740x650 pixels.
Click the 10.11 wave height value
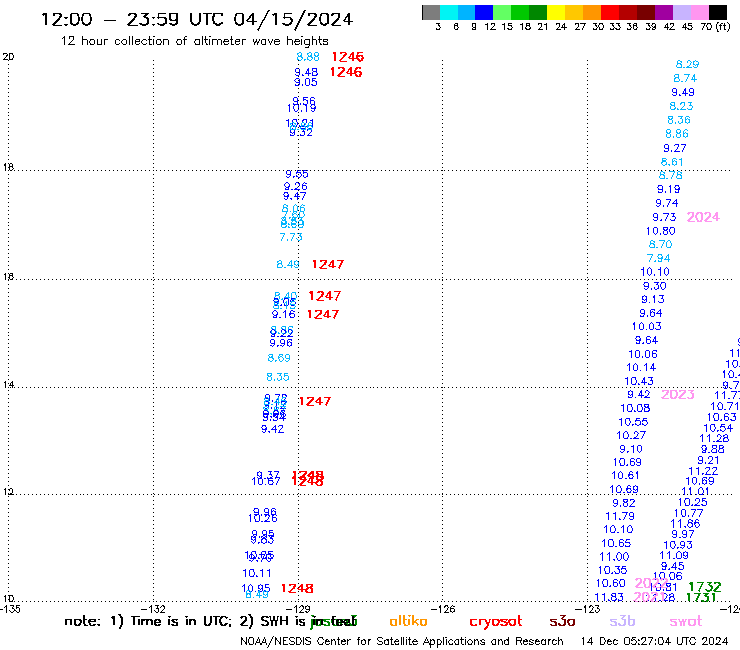point(257,574)
